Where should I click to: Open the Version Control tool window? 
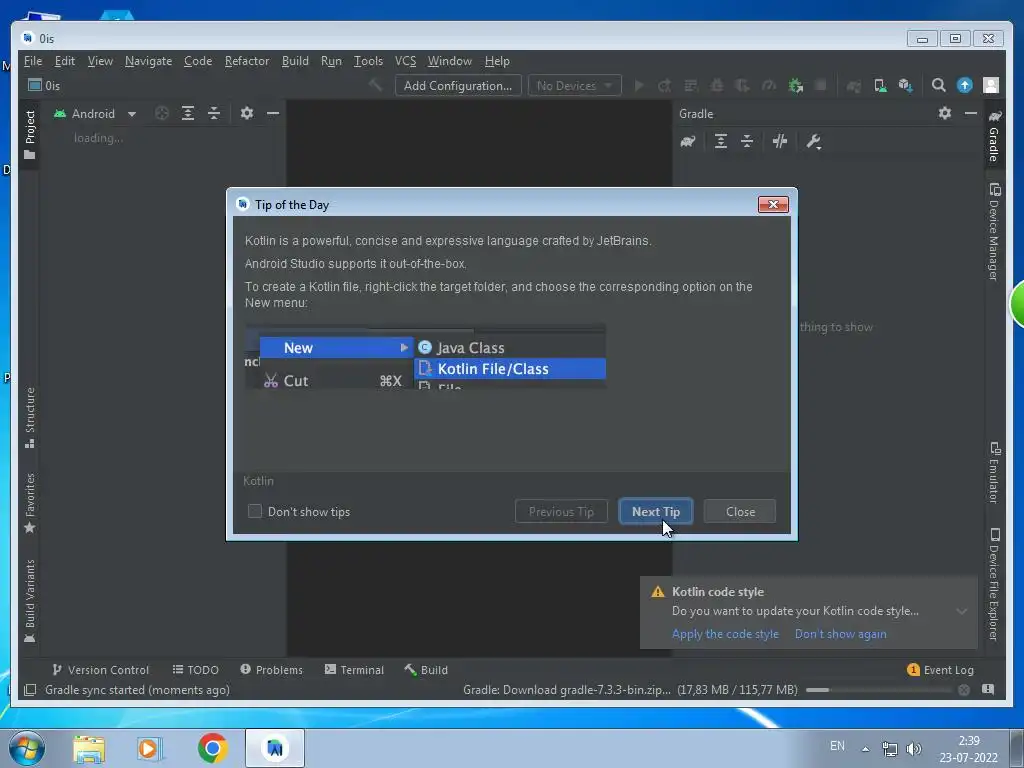101,670
